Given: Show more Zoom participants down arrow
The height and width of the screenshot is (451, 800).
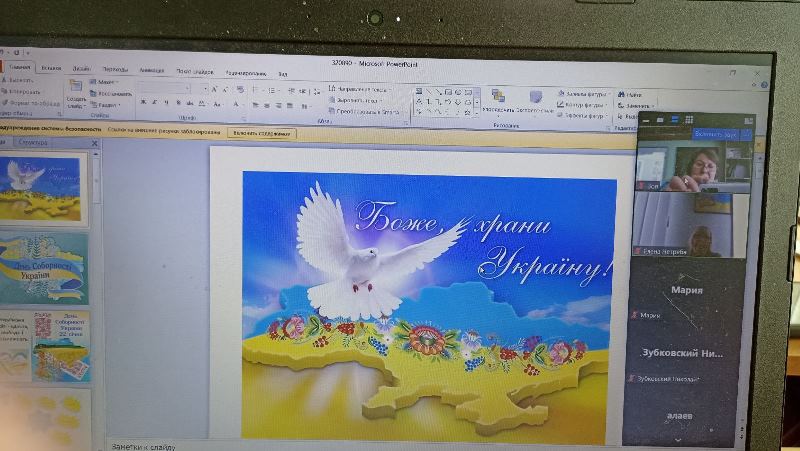Looking at the screenshot, I should click(678, 440).
